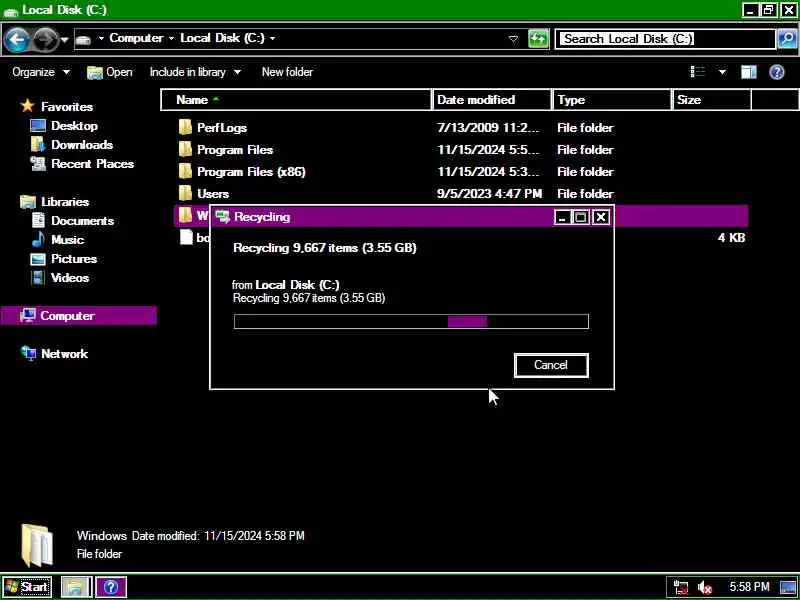
Task: Click the Show desktop button
Action: point(788,587)
